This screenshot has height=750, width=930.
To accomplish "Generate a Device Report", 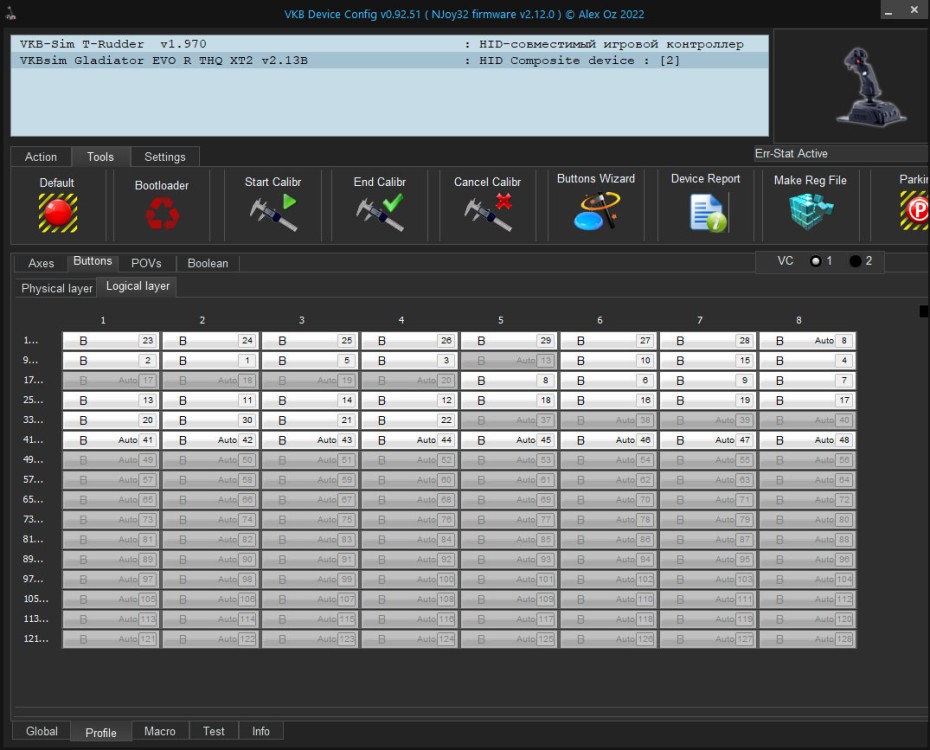I will point(706,212).
